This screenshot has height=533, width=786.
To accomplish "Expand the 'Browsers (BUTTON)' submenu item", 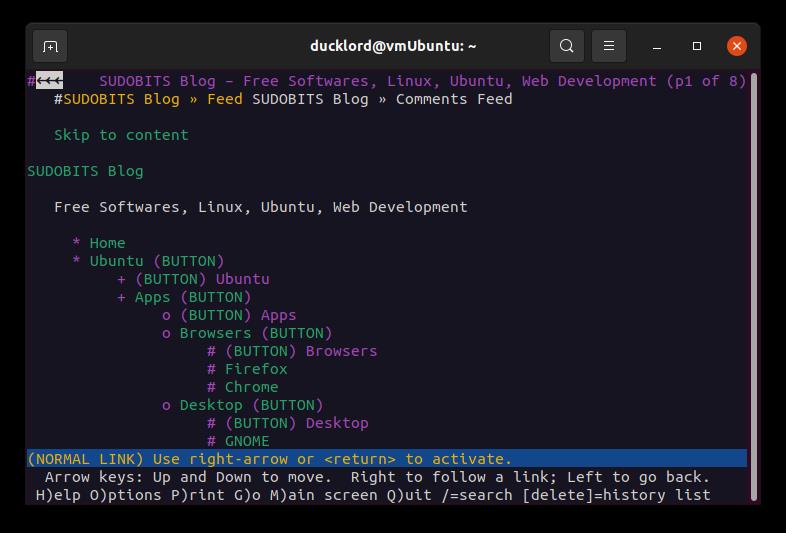I will (x=255, y=333).
